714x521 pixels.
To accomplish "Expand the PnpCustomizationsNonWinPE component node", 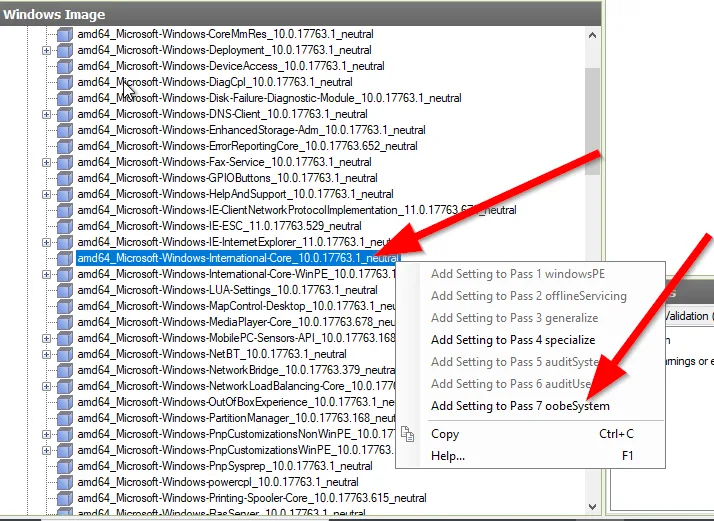I will tap(46, 434).
